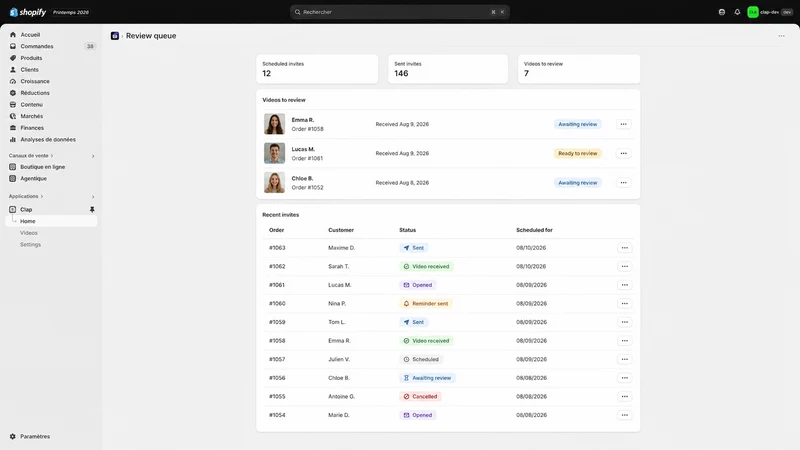The height and width of the screenshot is (450, 800).
Task: Open actions menu for Chloe B. video
Action: pos(623,182)
